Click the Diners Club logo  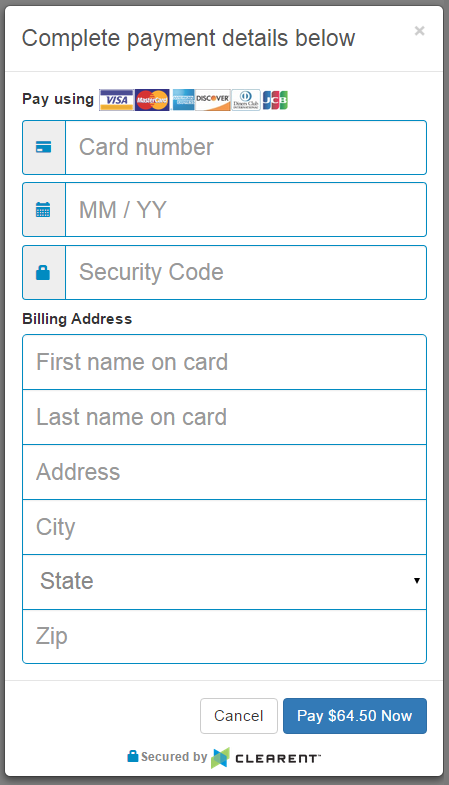(246, 100)
